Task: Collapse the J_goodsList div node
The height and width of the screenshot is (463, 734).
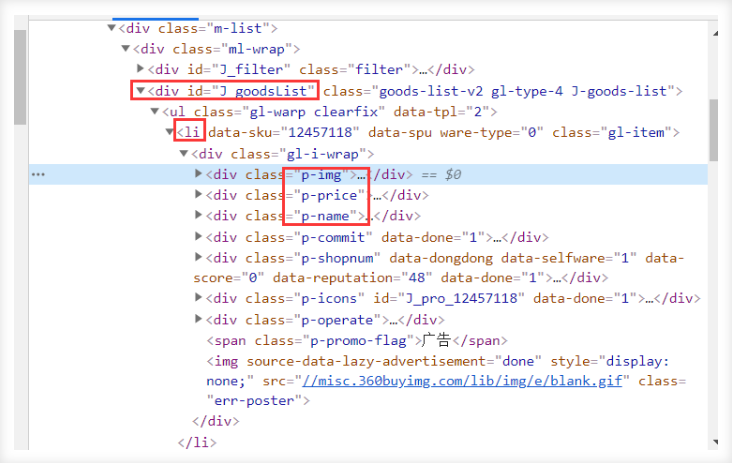Action: click(140, 90)
